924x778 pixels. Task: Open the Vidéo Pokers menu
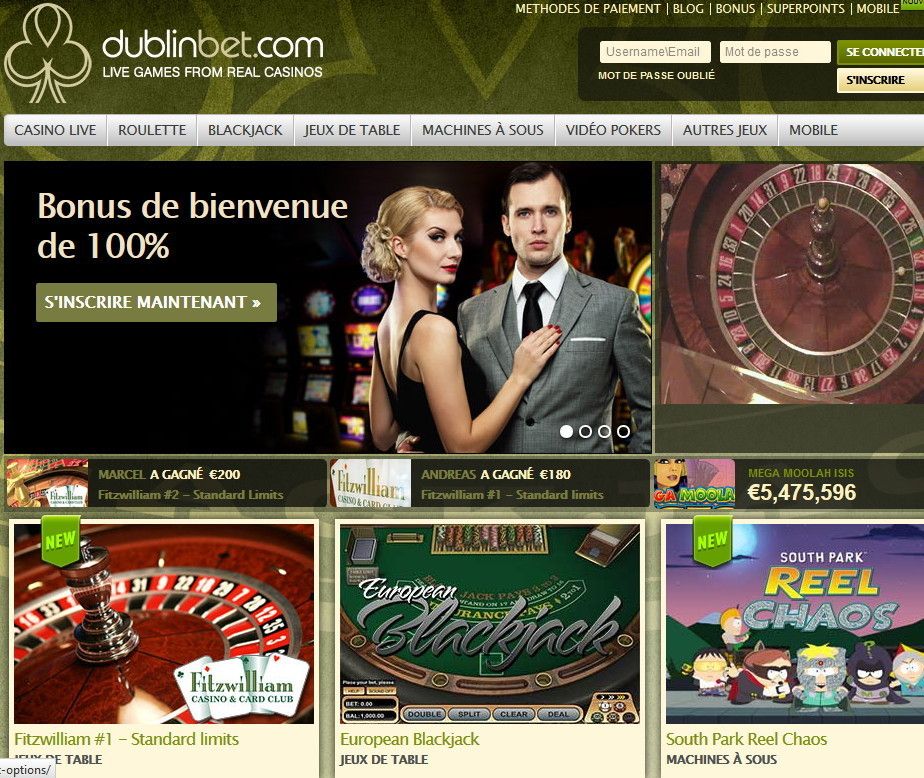613,130
